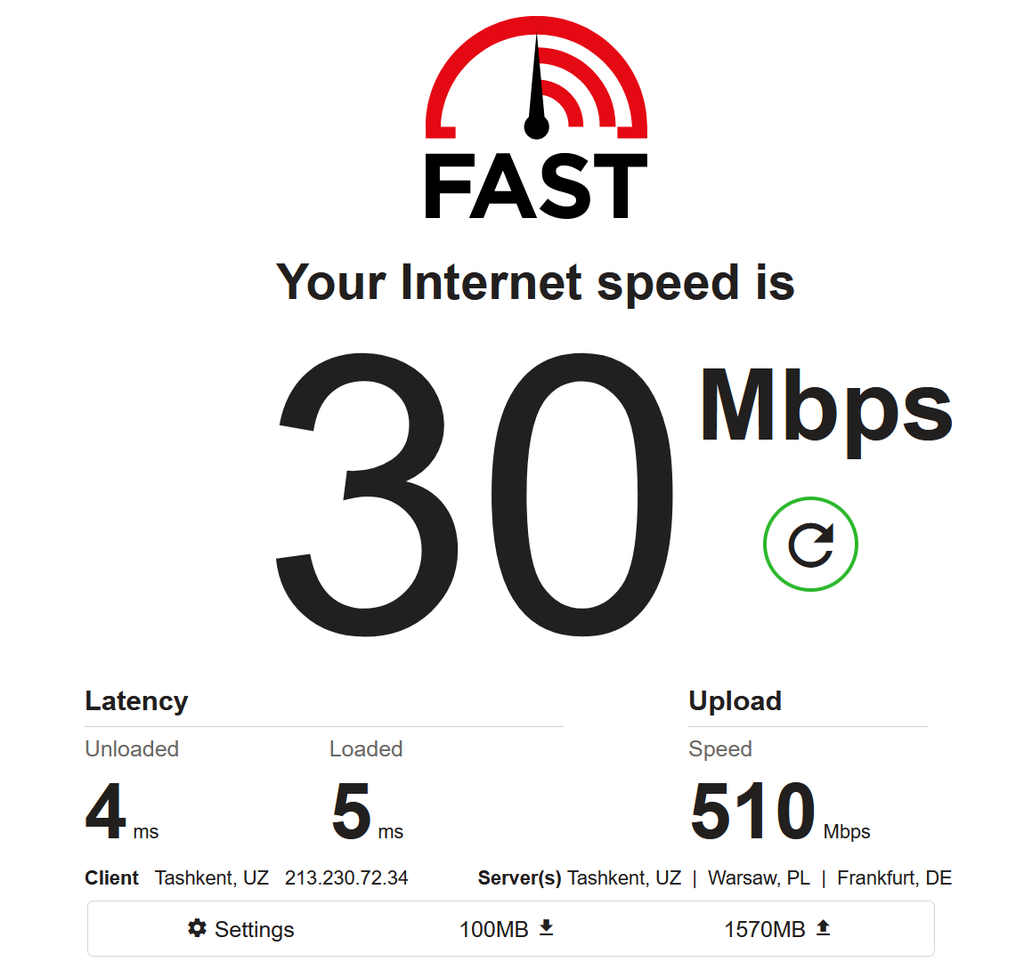This screenshot has height=970, width=1024.
Task: Click the green reload test icon
Action: click(x=810, y=544)
